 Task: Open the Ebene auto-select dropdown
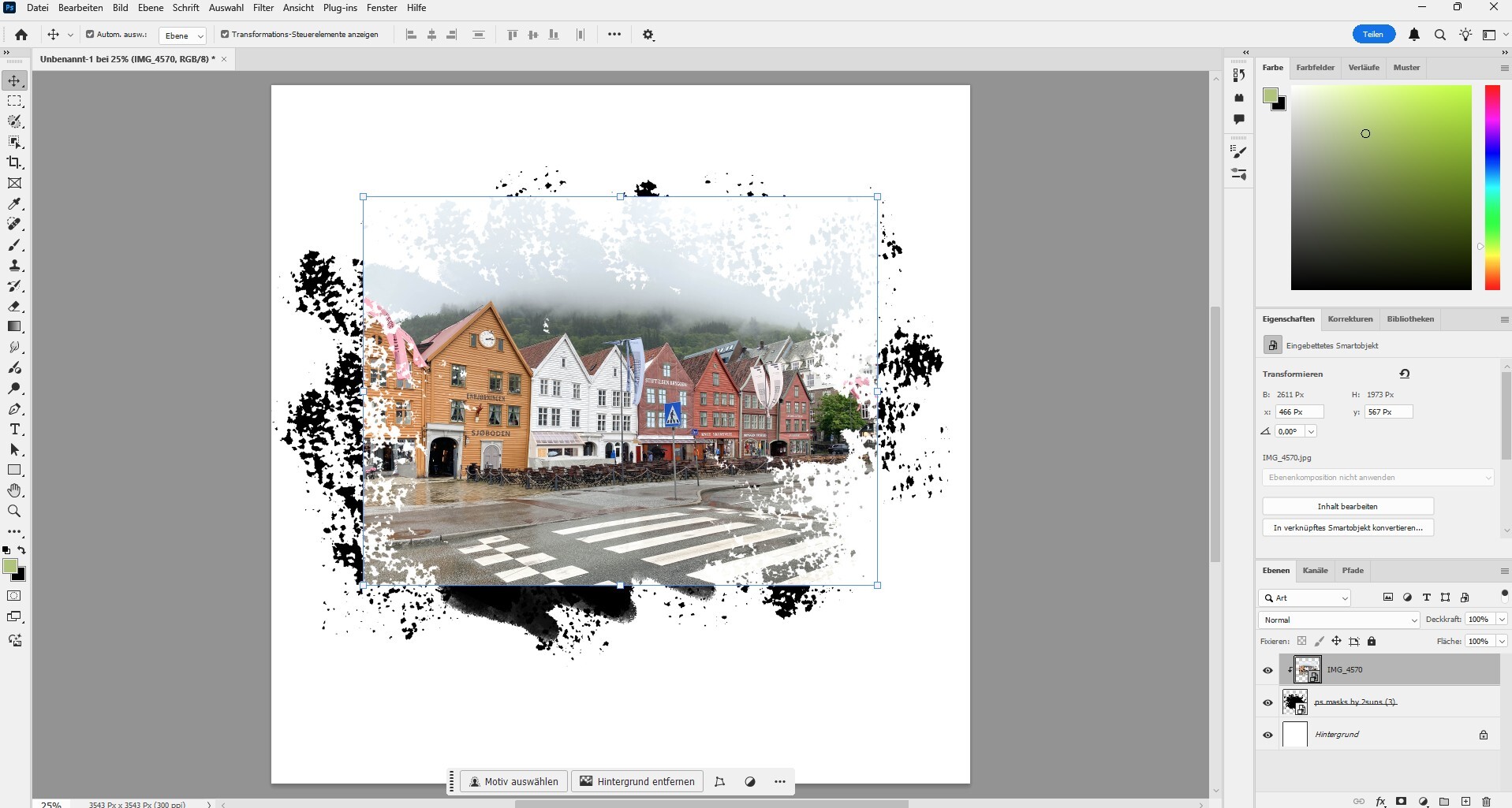coord(182,35)
